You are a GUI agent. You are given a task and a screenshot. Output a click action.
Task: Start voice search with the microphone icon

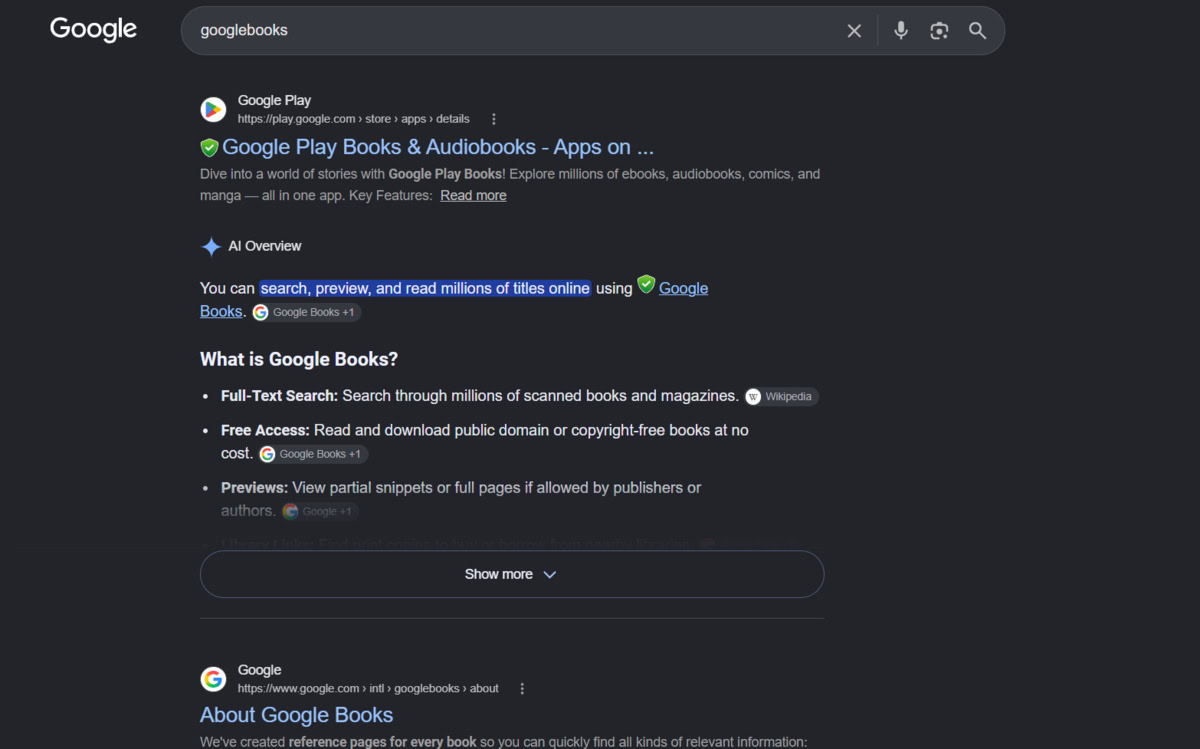(x=901, y=30)
